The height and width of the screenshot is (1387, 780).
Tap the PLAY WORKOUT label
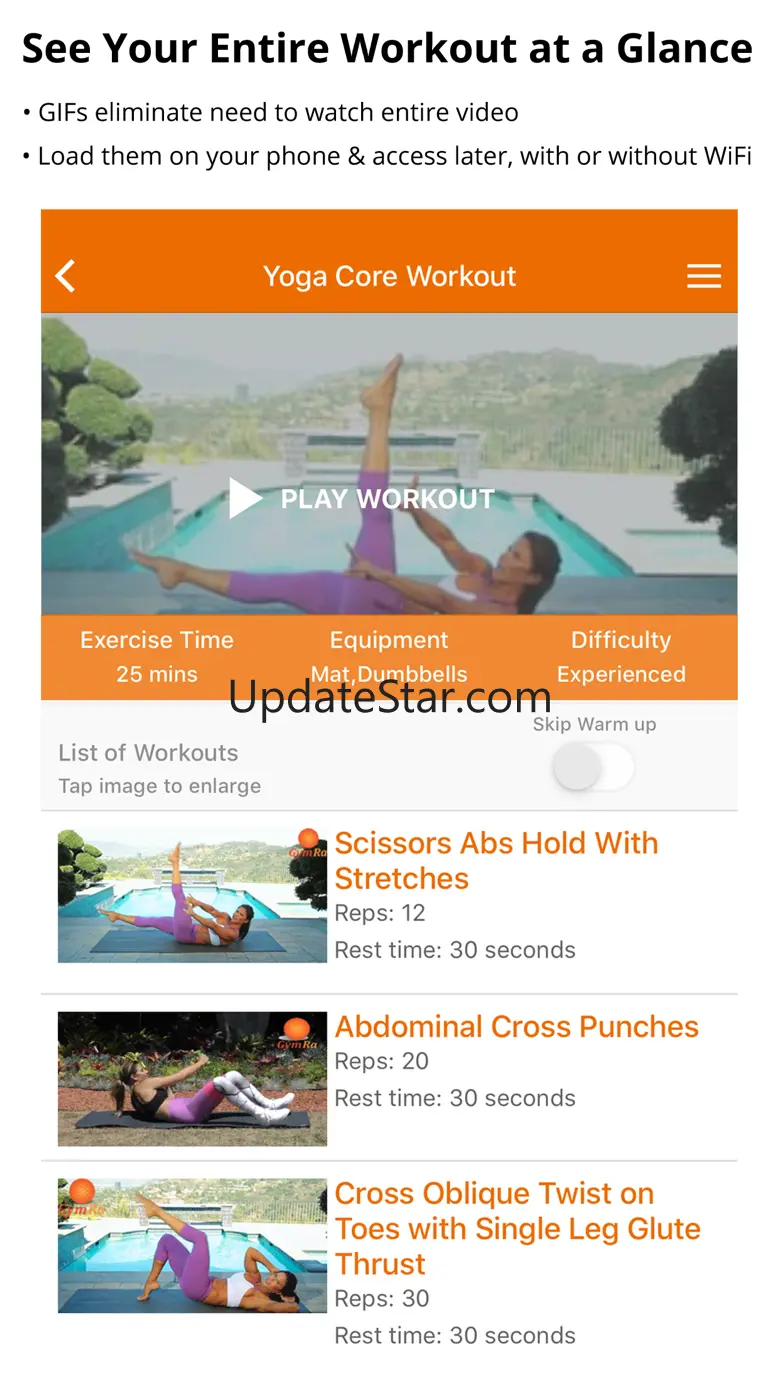[388, 499]
